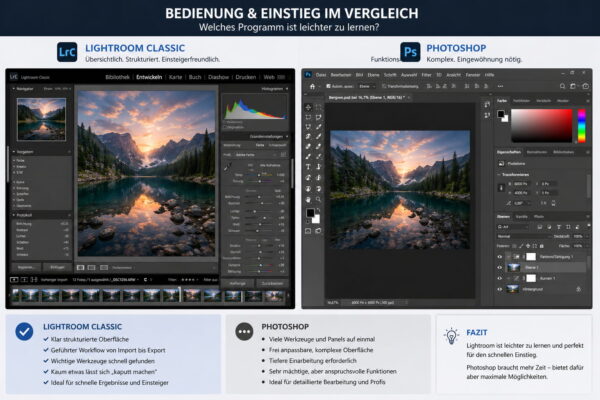600x400 pixels.
Task: Open the three-dots overflow in Photoshop options bar
Action: click(500, 87)
